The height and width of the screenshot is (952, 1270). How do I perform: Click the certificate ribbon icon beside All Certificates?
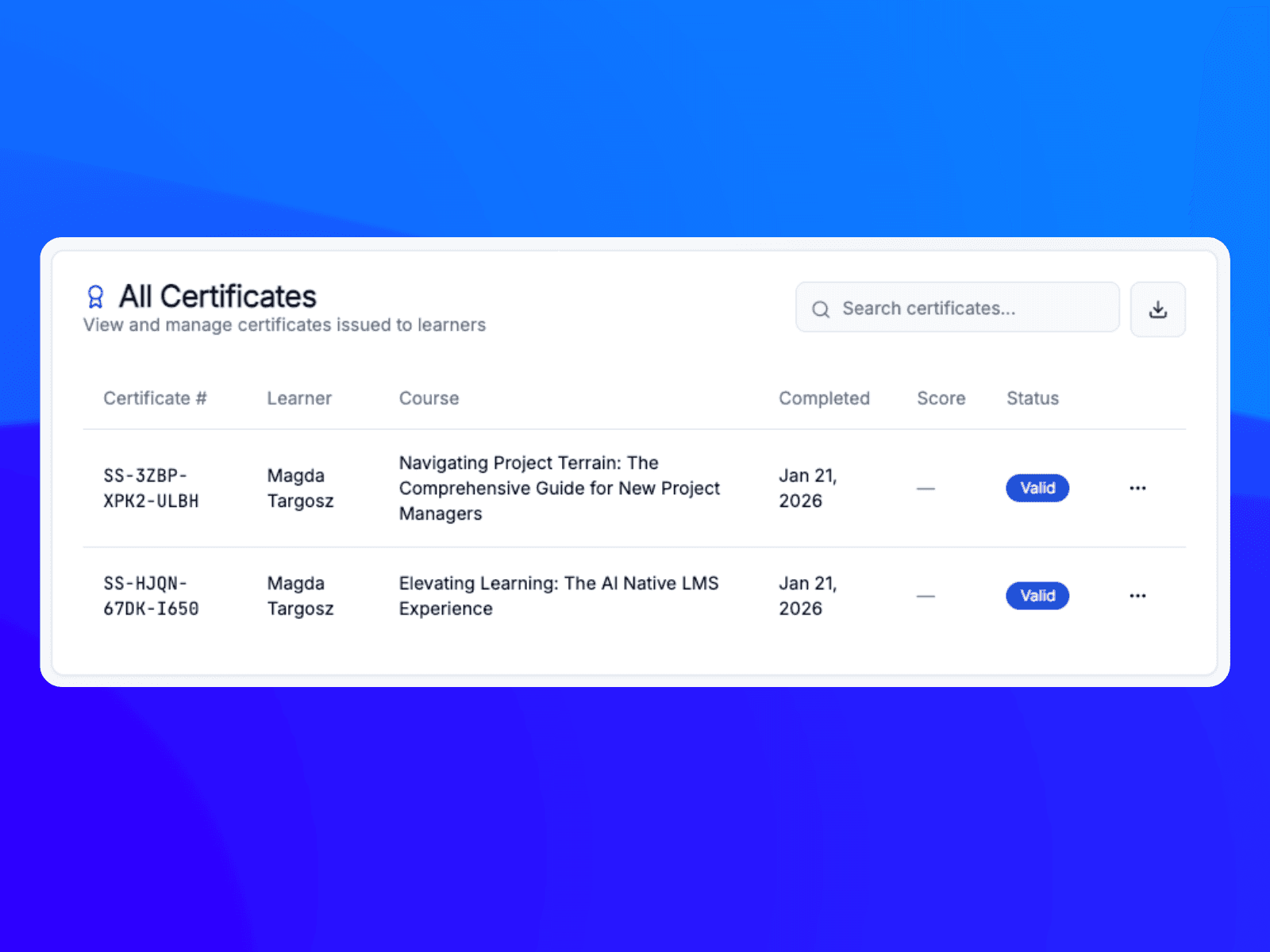pos(95,297)
